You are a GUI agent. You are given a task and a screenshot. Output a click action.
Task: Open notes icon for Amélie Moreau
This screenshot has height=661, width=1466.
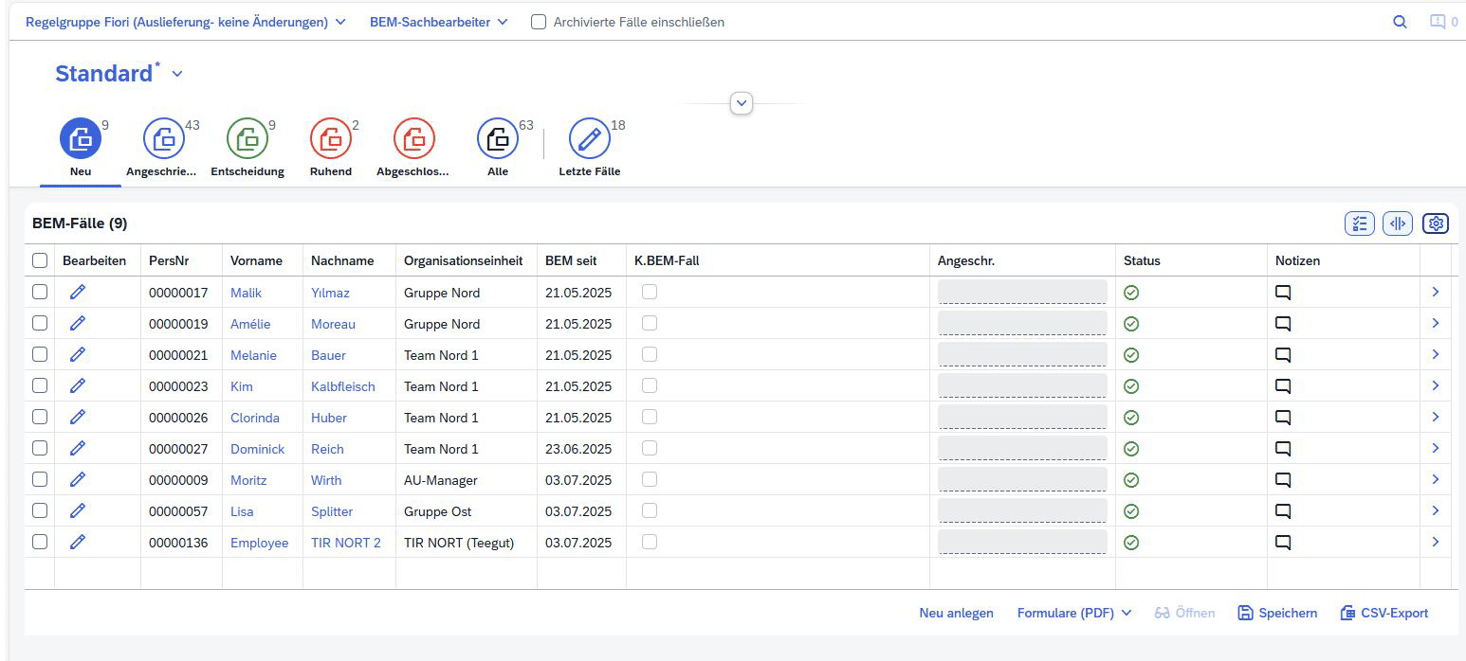tap(1283, 324)
